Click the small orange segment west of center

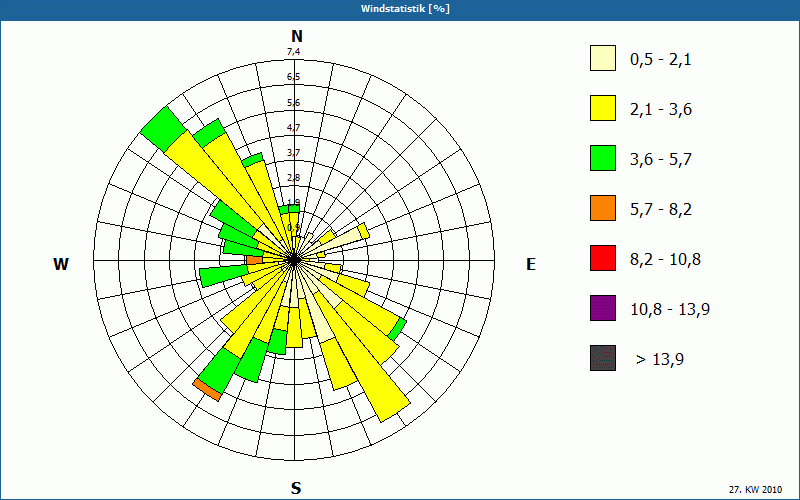(255, 260)
